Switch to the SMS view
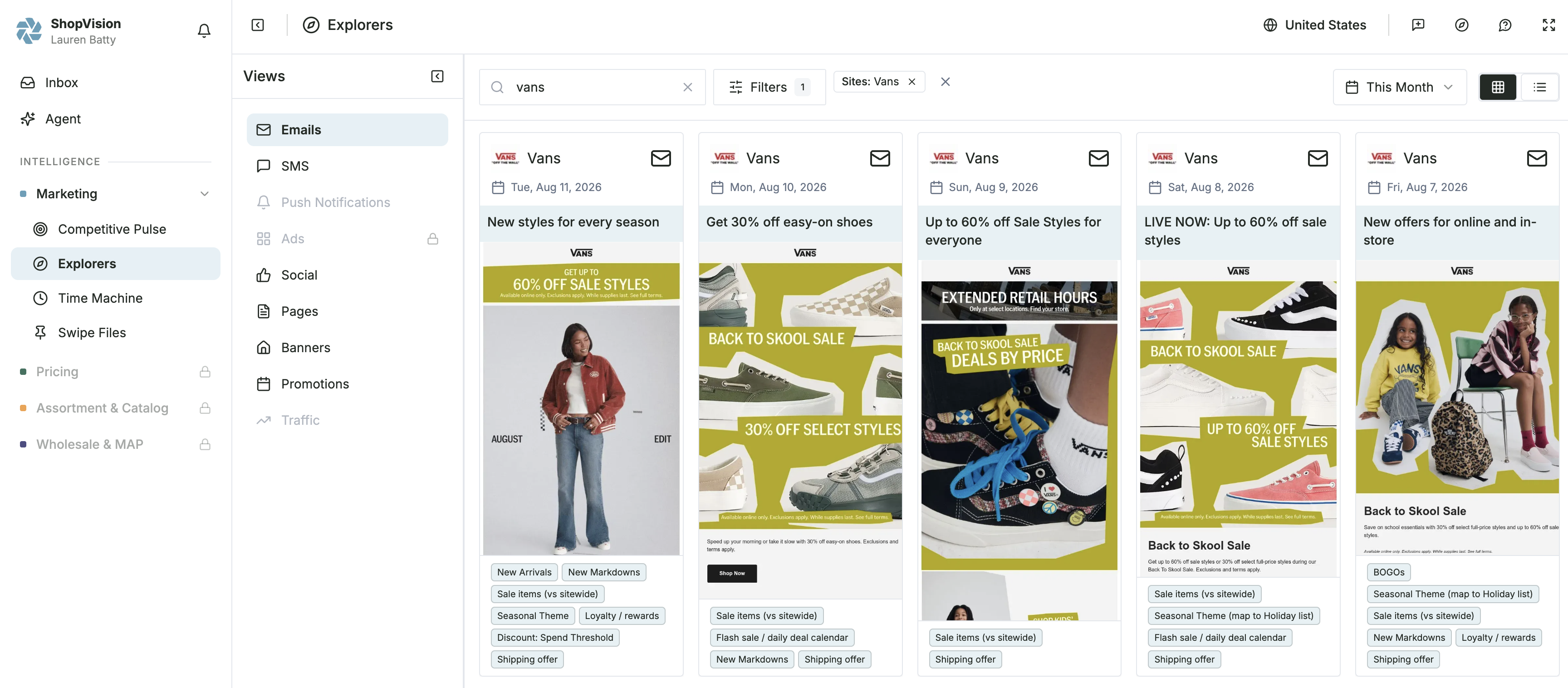The image size is (1568, 688). [x=347, y=166]
